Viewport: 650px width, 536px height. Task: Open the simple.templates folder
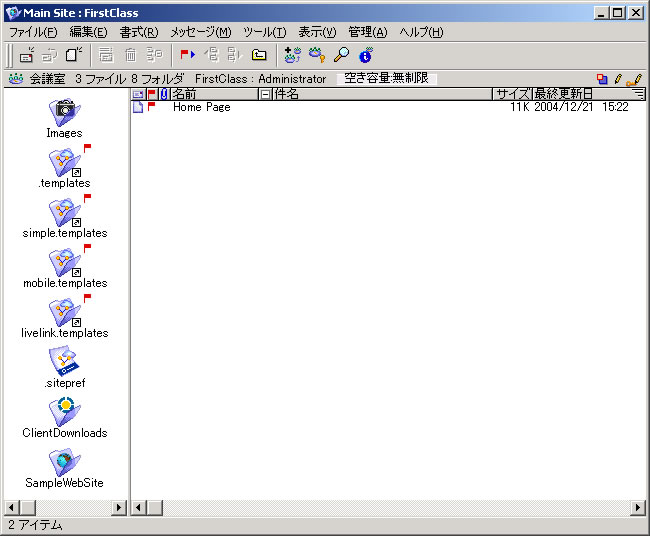64,213
